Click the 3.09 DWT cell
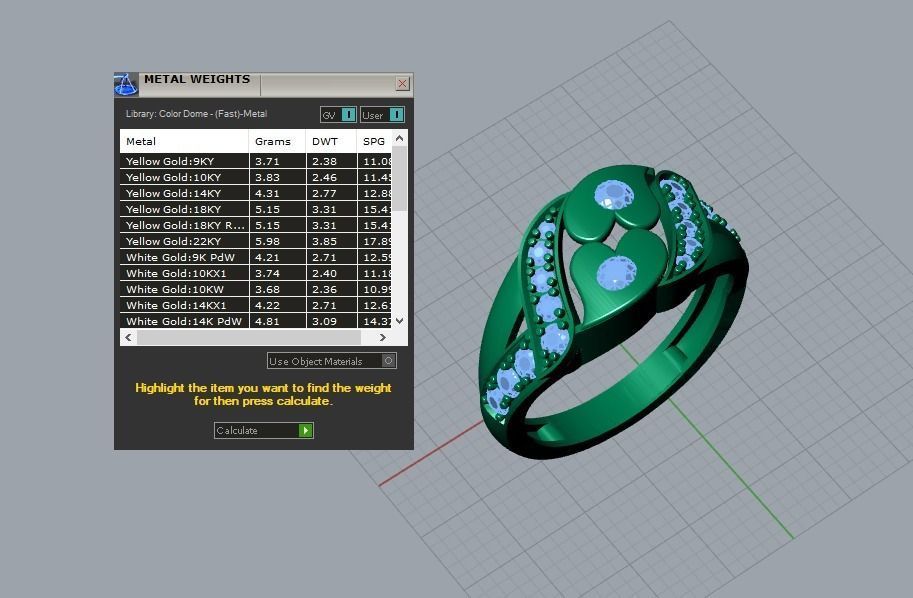The height and width of the screenshot is (598, 913). point(331,321)
